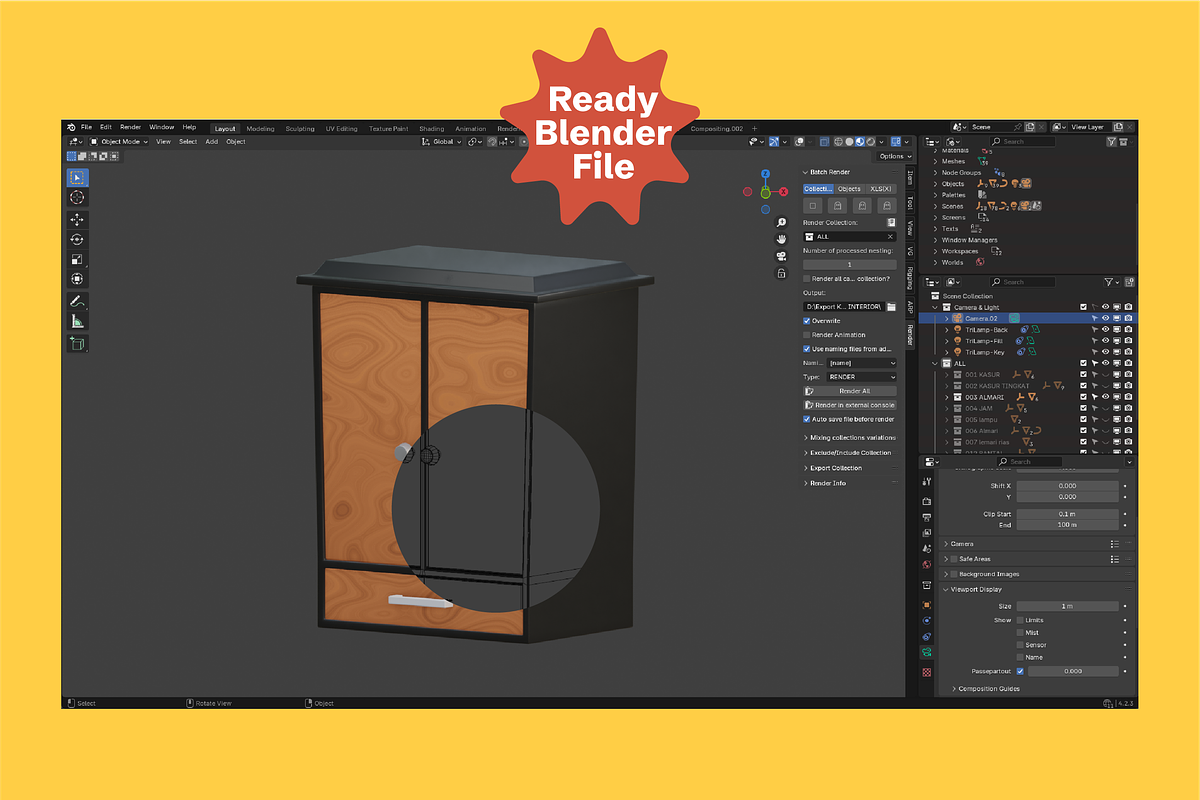This screenshot has width=1200, height=800.
Task: Switch to the UV Editing workspace tab
Action: [342, 129]
